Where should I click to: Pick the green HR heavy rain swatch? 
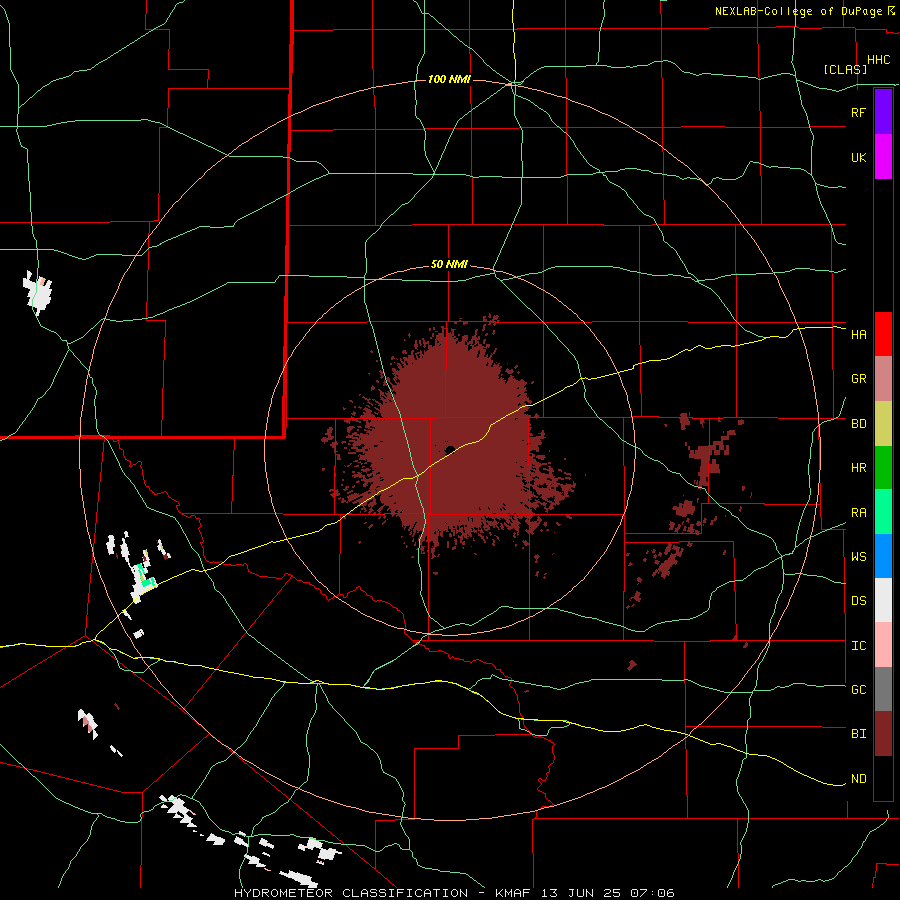883,467
